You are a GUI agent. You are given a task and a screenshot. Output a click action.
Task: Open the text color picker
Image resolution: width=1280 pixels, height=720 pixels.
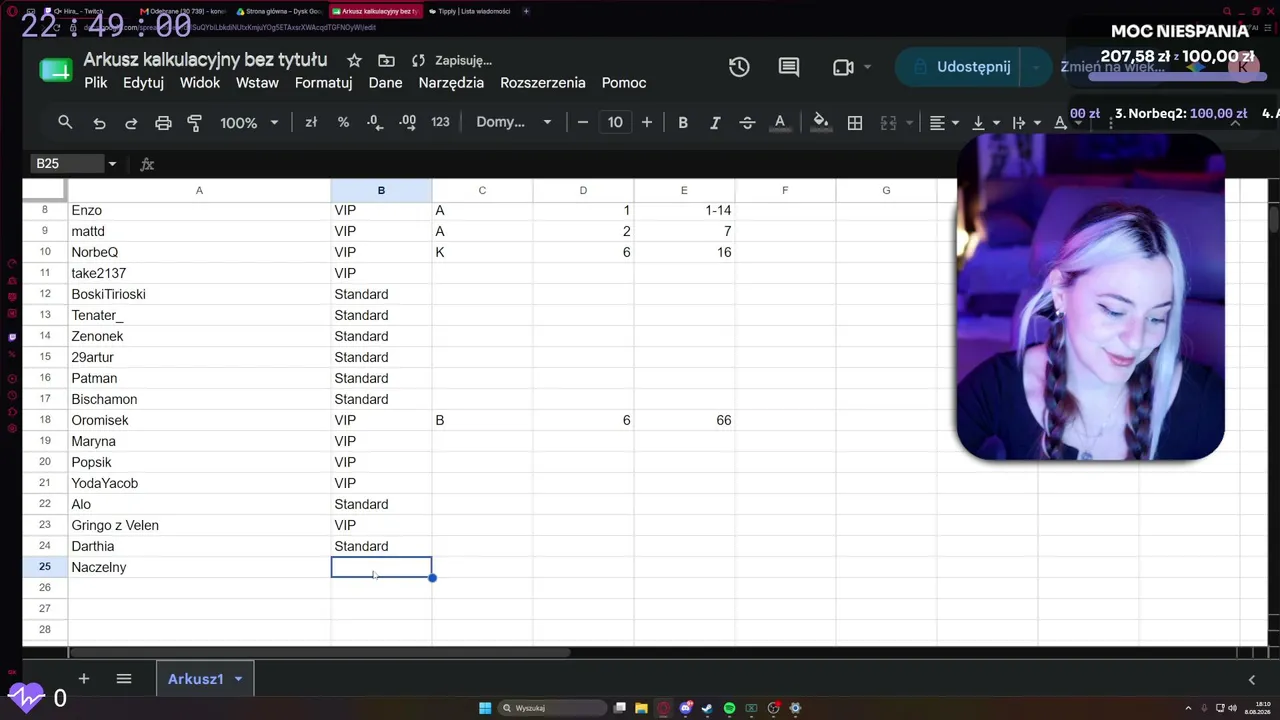coord(780,122)
